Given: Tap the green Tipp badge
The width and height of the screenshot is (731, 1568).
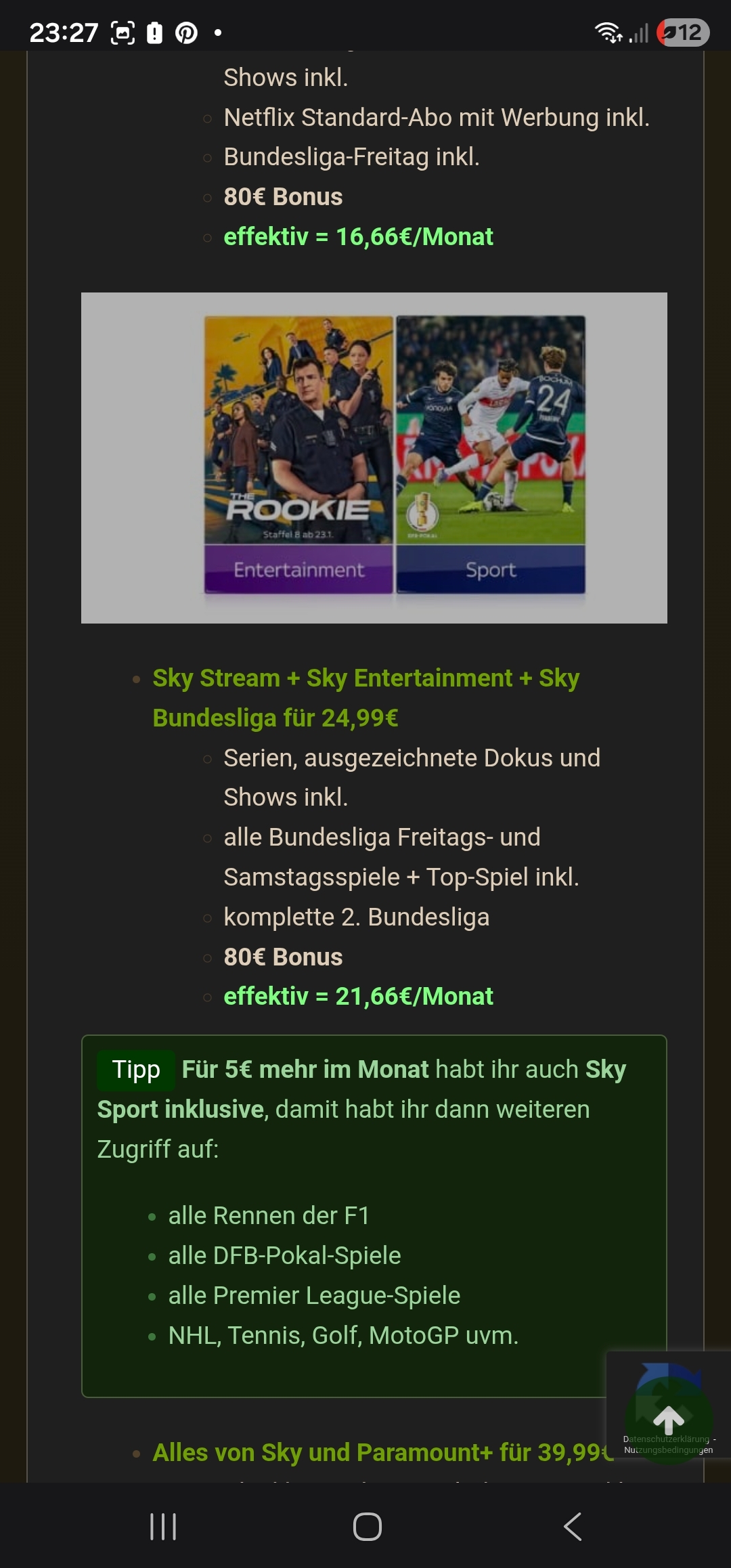Looking at the screenshot, I should click(136, 1070).
